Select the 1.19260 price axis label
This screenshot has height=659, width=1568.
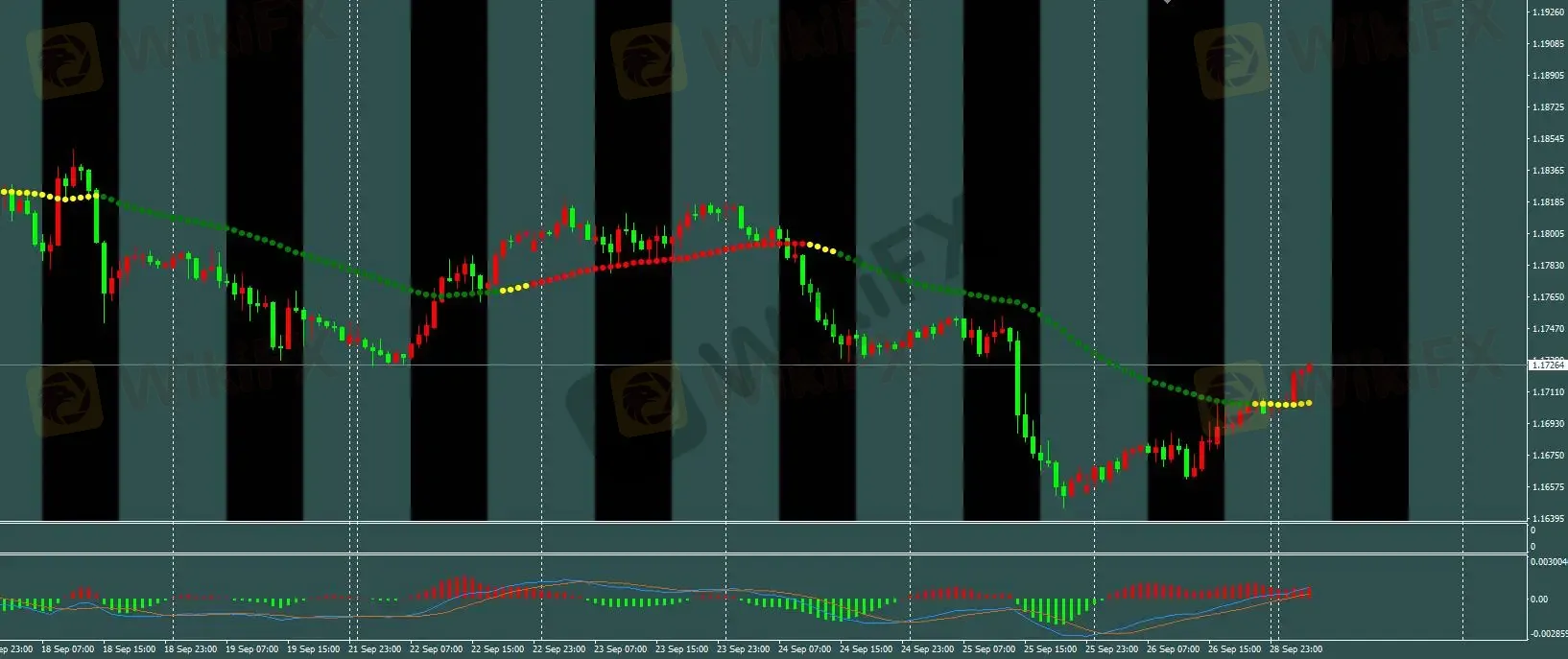[1547, 12]
